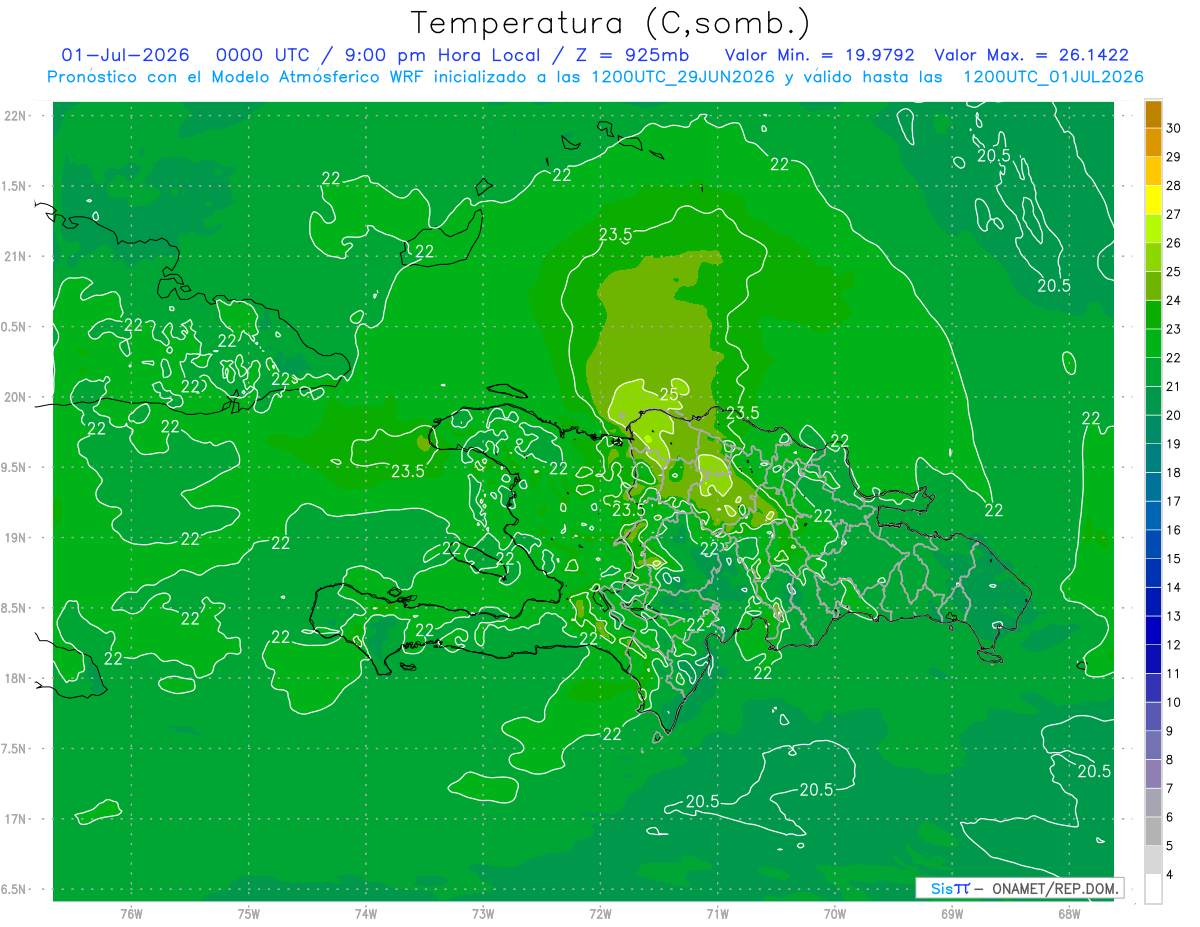Click the "9" label on the color scale

[x=1171, y=731]
